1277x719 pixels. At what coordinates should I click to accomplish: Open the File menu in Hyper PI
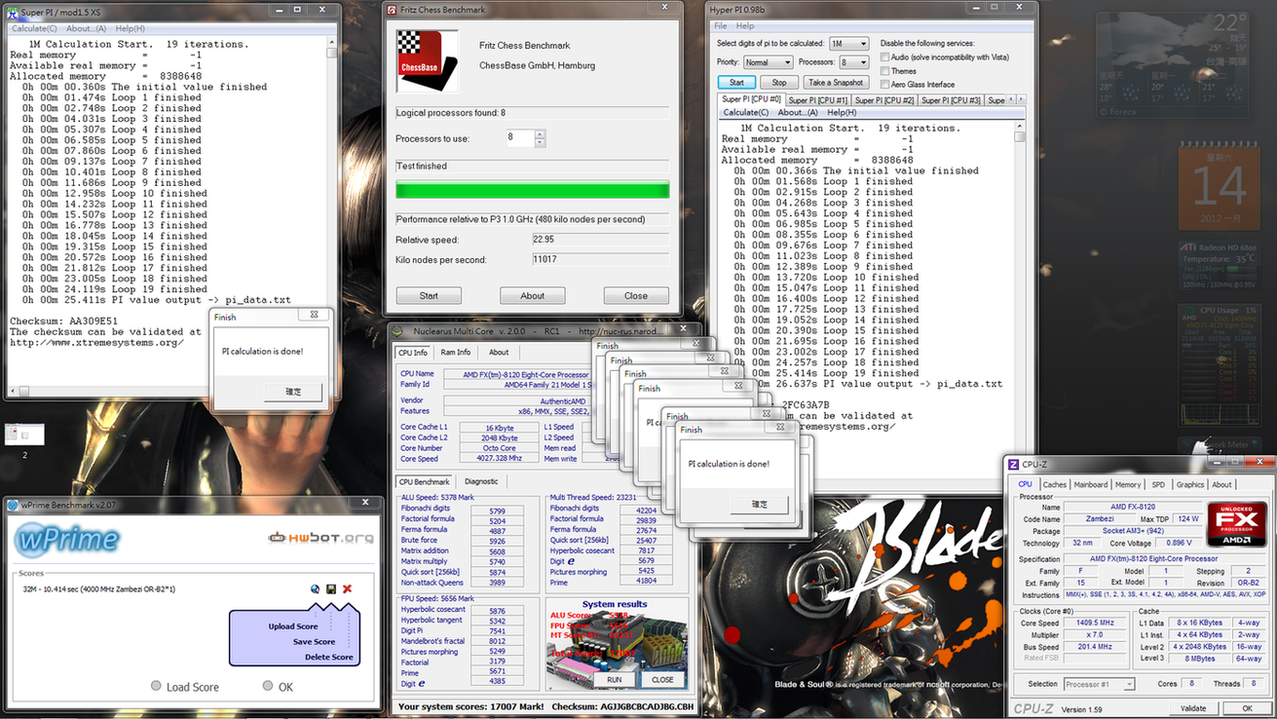coord(720,26)
